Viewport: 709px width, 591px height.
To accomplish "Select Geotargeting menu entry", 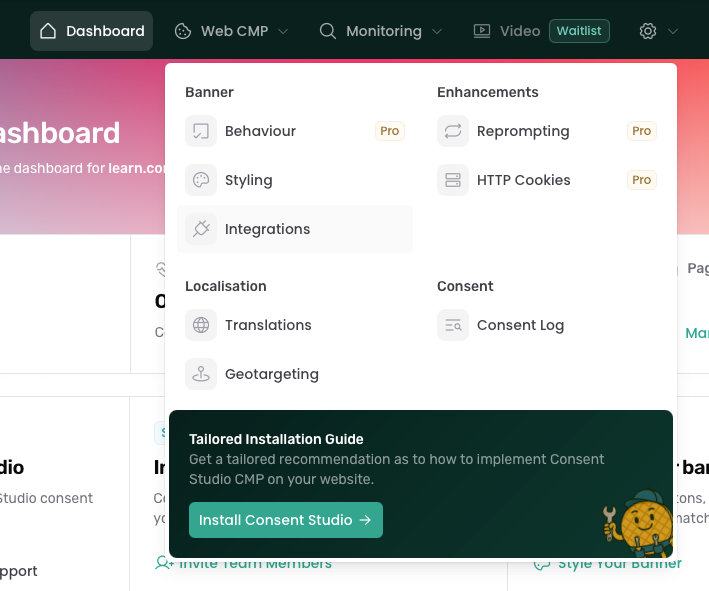I will (x=295, y=374).
